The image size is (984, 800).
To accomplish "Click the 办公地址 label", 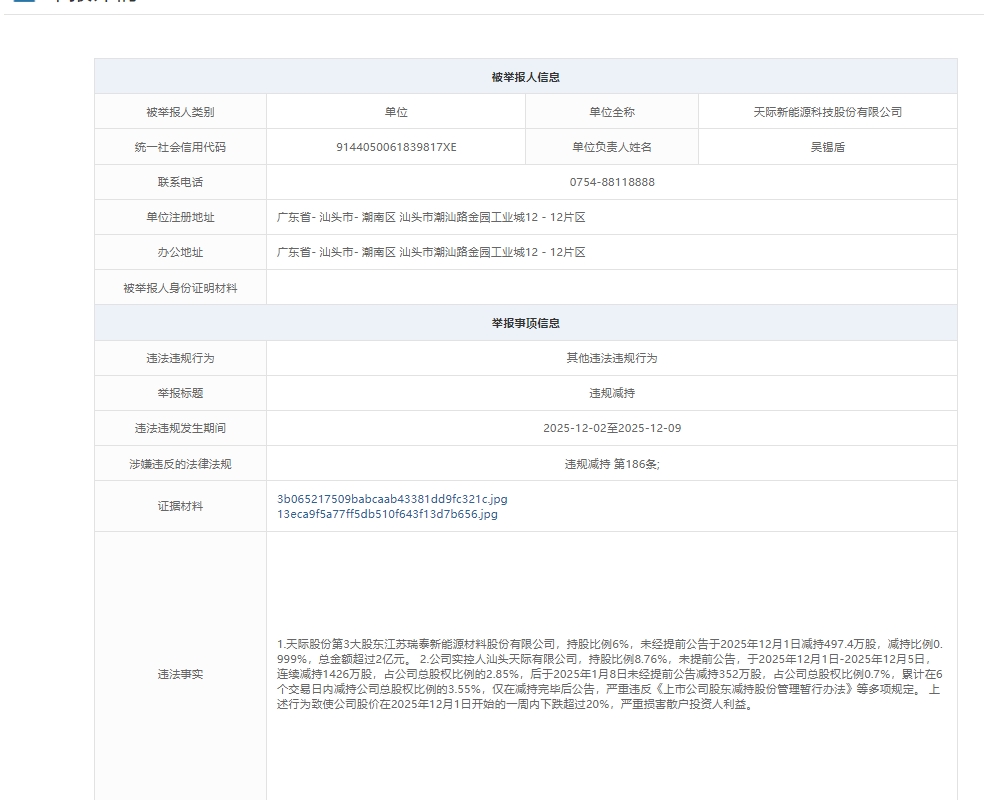I will [180, 253].
